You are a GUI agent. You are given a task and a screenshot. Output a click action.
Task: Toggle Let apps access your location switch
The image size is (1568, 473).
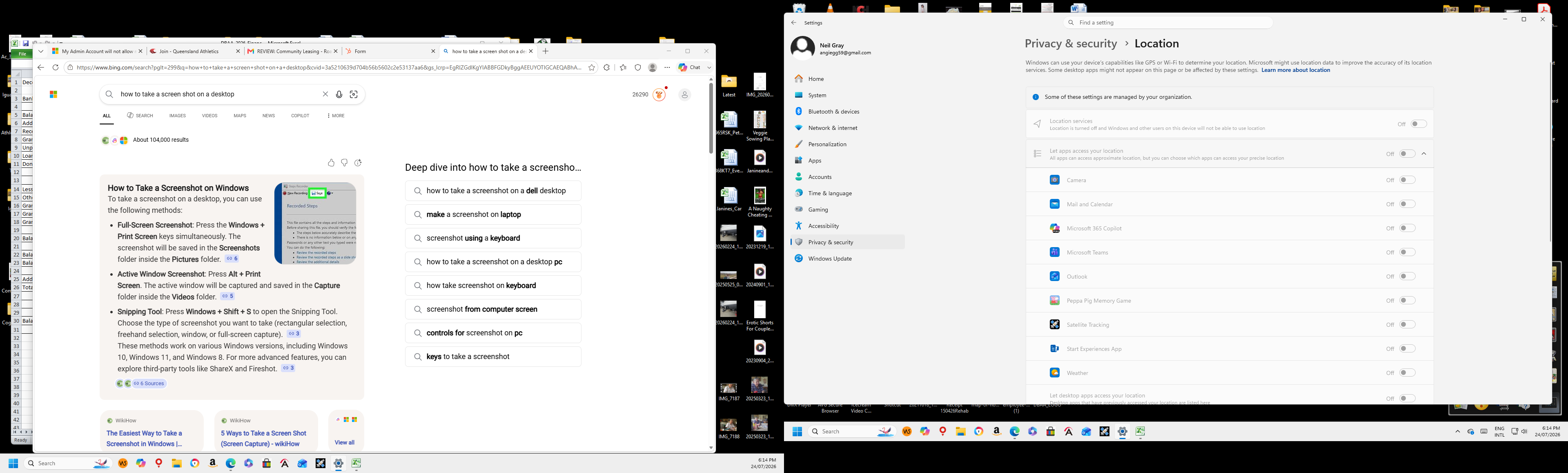coord(1407,154)
